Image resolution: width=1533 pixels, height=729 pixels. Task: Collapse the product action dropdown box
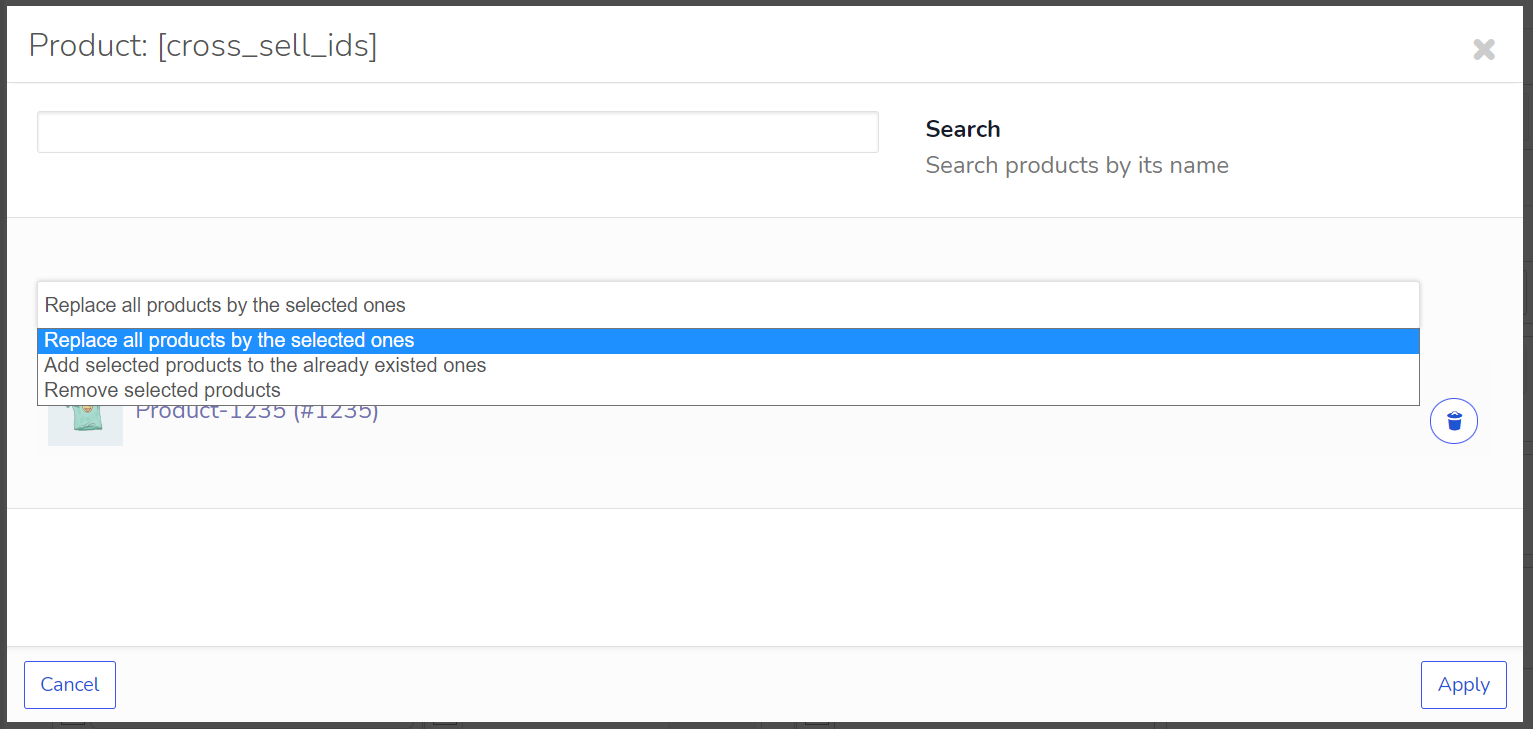[728, 305]
